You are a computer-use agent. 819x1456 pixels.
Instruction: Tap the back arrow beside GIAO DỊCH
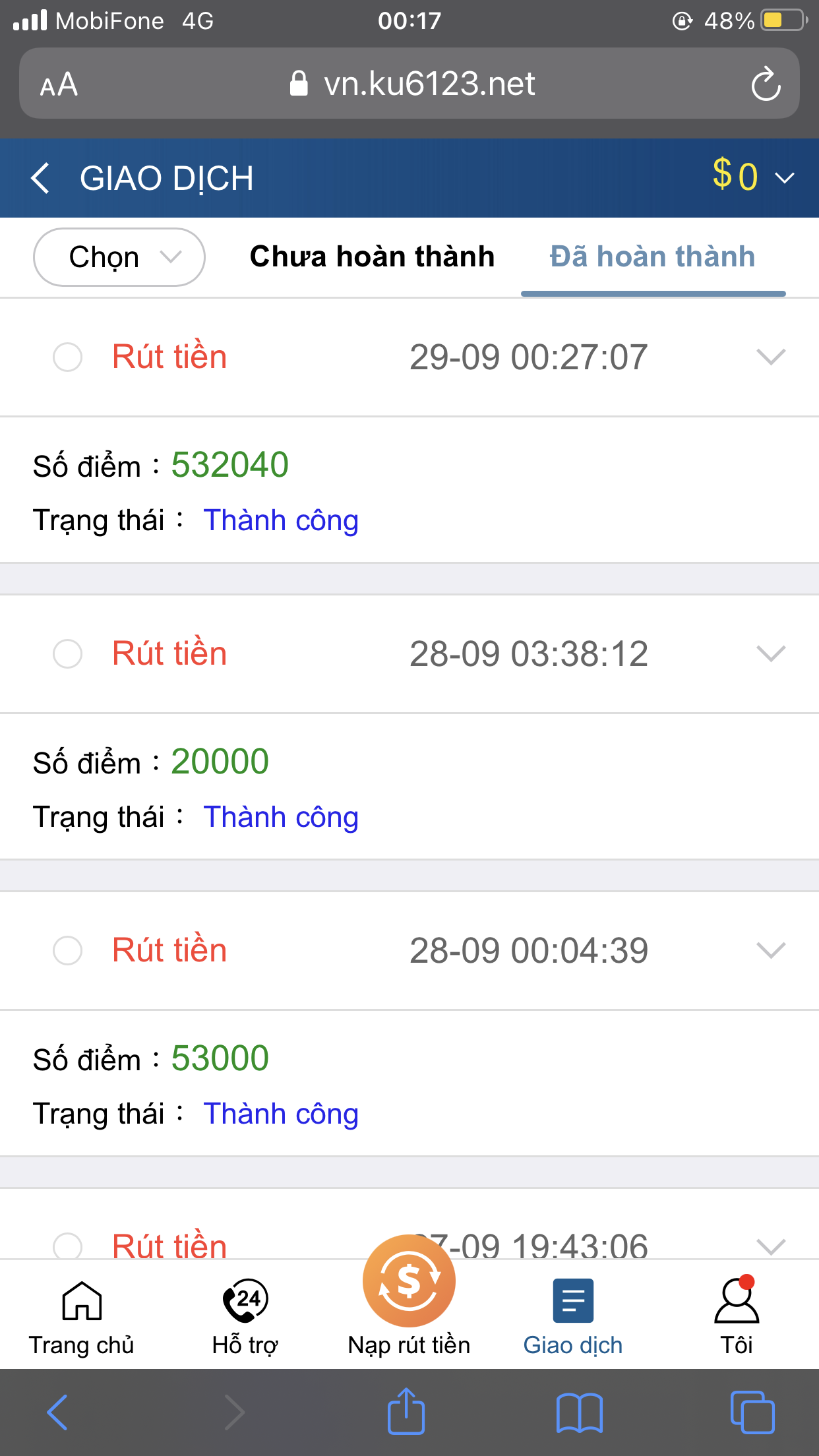[x=41, y=179]
